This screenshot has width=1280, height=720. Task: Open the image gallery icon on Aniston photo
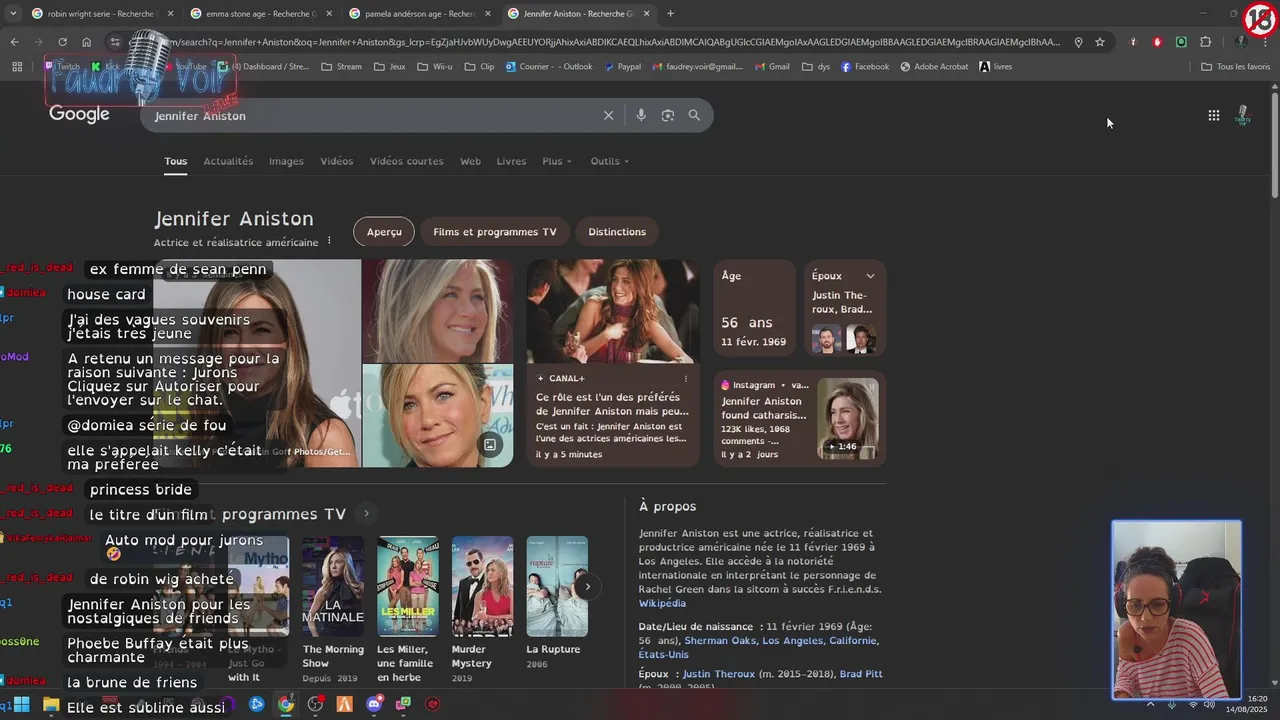[x=490, y=445]
